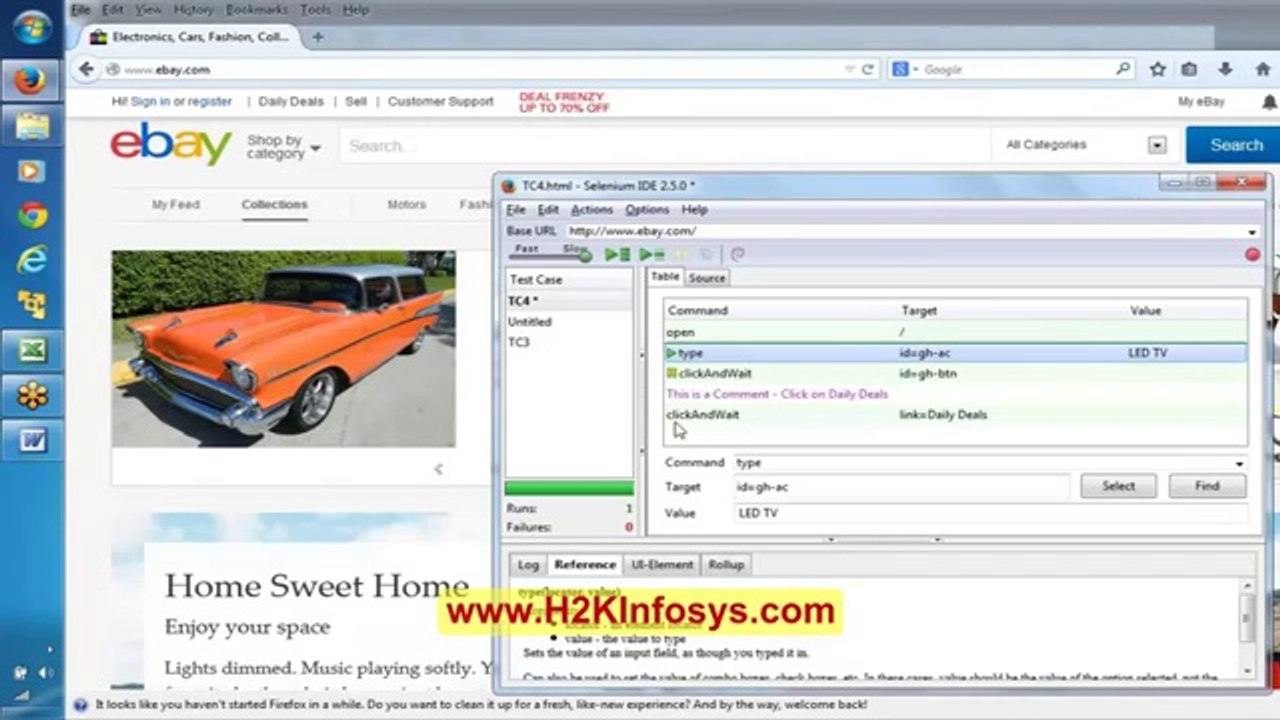Open a new Firefox tab
The width and height of the screenshot is (1280, 720).
[318, 37]
